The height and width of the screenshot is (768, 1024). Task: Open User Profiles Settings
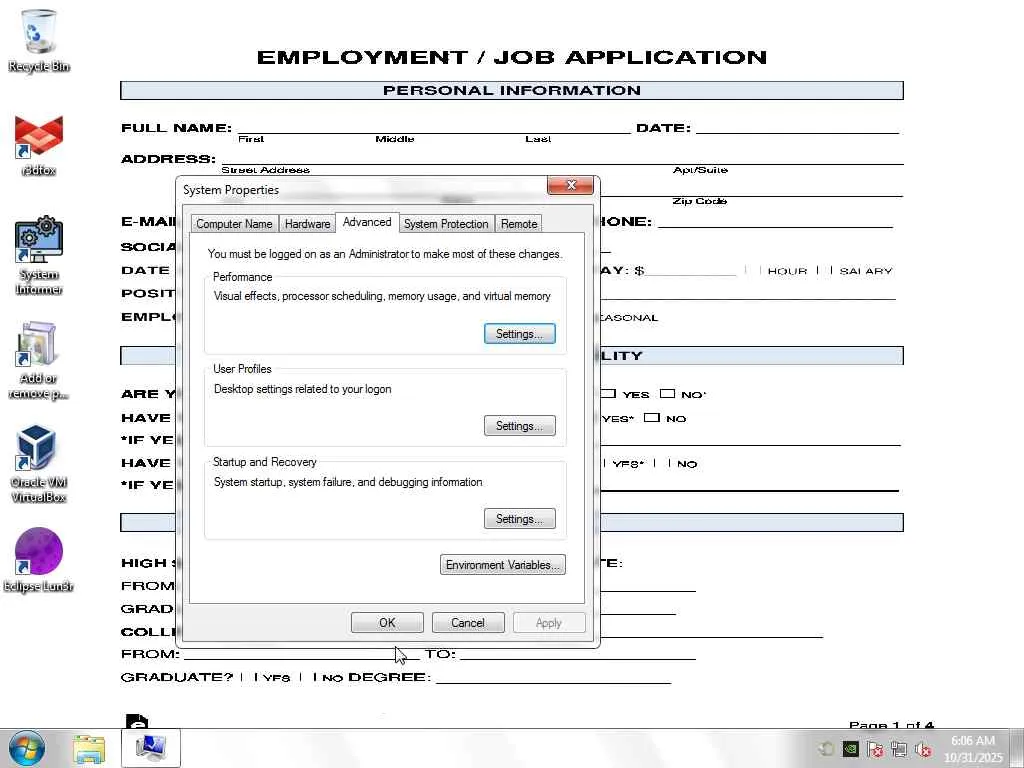click(x=520, y=426)
